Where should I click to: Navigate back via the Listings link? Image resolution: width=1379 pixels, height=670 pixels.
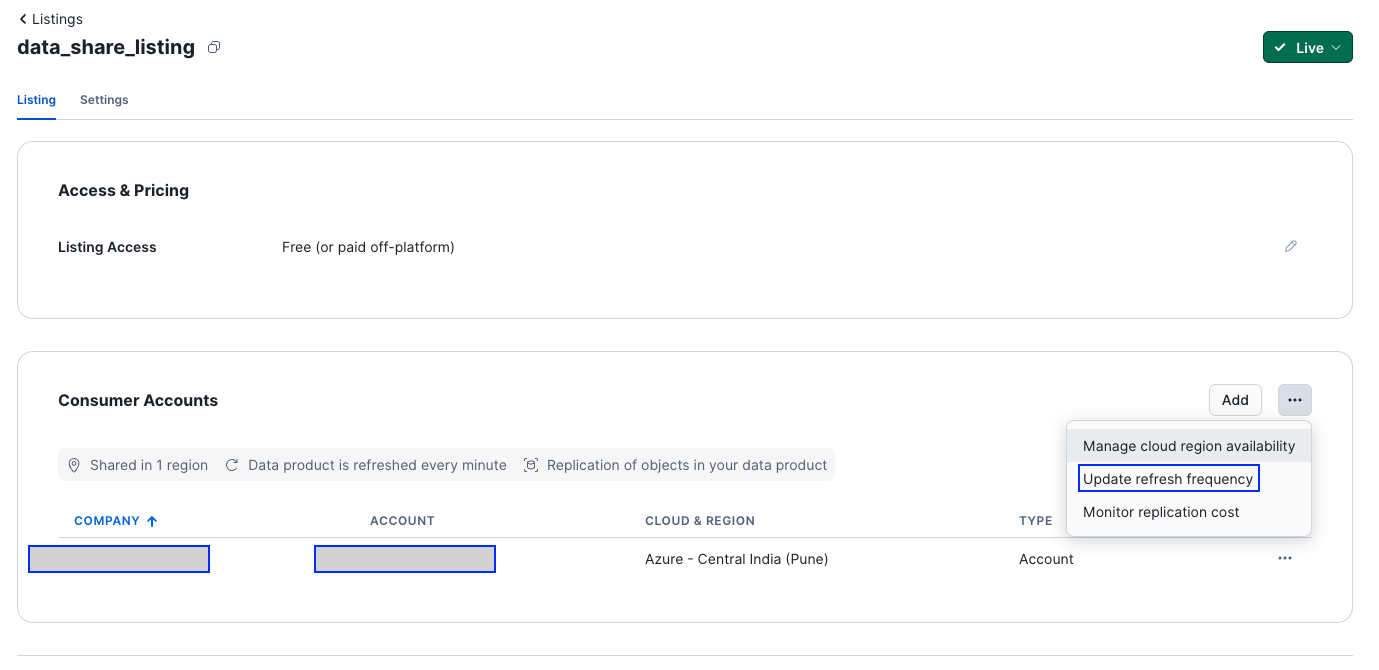(57, 18)
